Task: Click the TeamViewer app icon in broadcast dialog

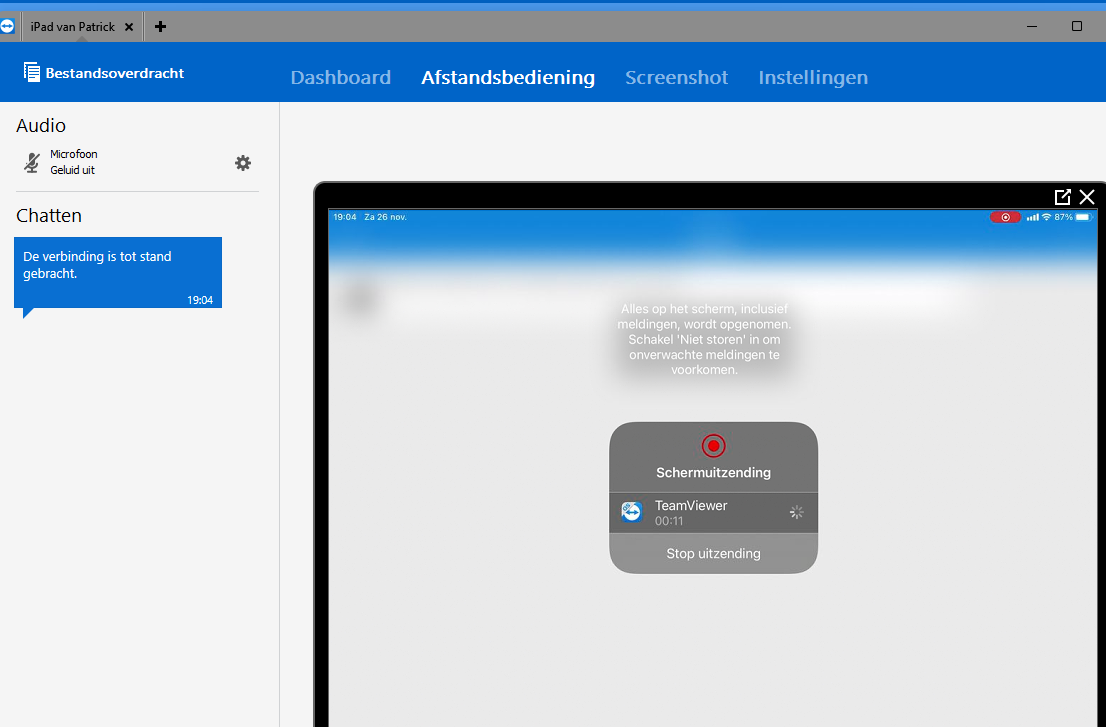Action: point(632,512)
